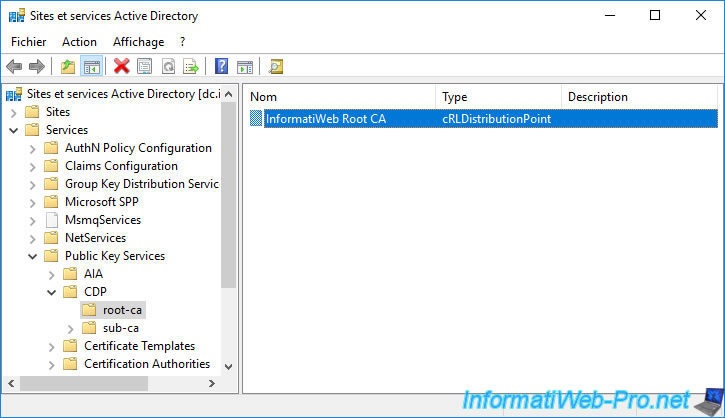The height and width of the screenshot is (418, 725).
Task: Open Help via blue question mark icon
Action: click(221, 67)
